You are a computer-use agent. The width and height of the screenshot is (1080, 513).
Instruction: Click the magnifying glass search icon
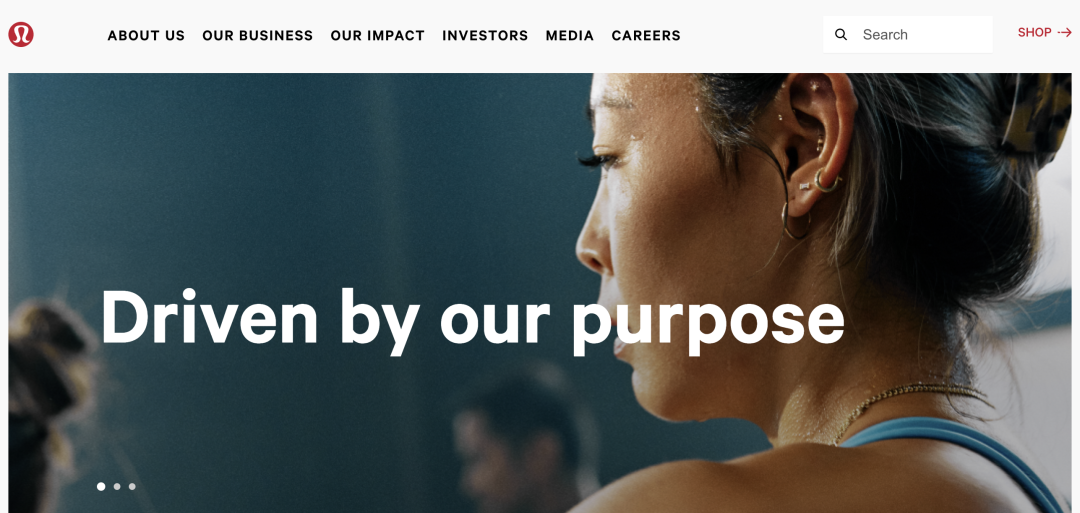840,34
